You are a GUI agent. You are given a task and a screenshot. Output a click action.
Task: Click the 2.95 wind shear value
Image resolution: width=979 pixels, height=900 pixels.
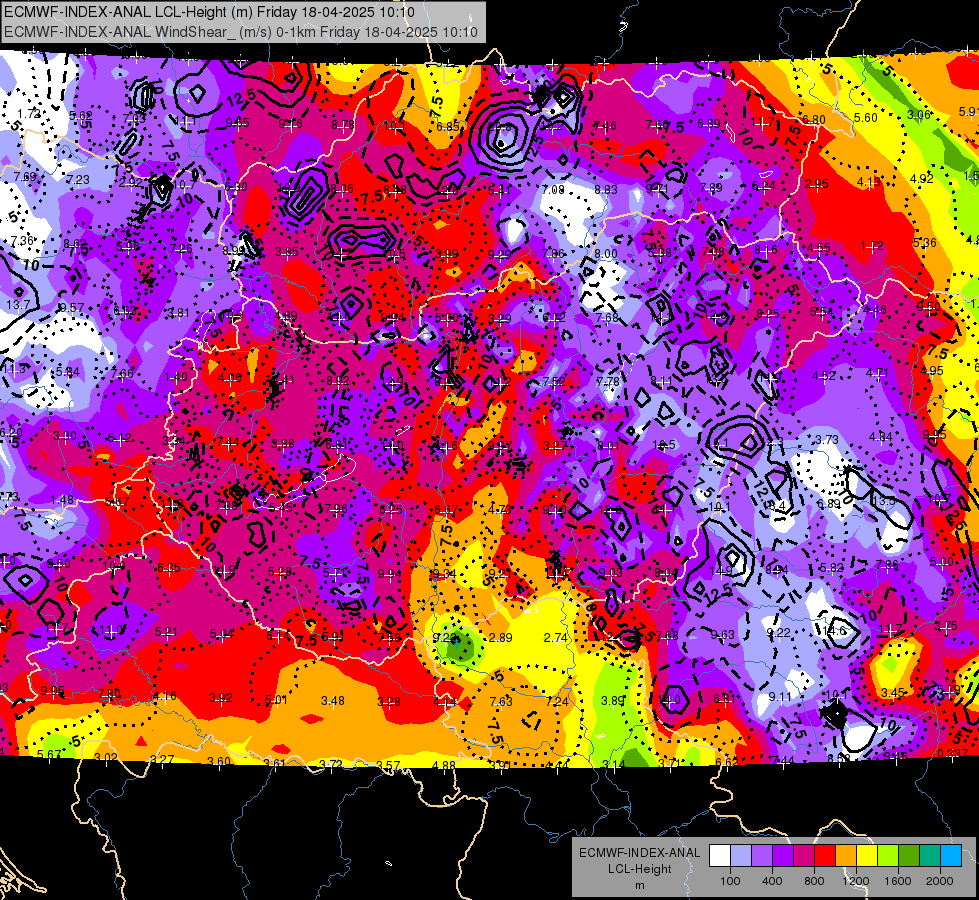click(817, 184)
